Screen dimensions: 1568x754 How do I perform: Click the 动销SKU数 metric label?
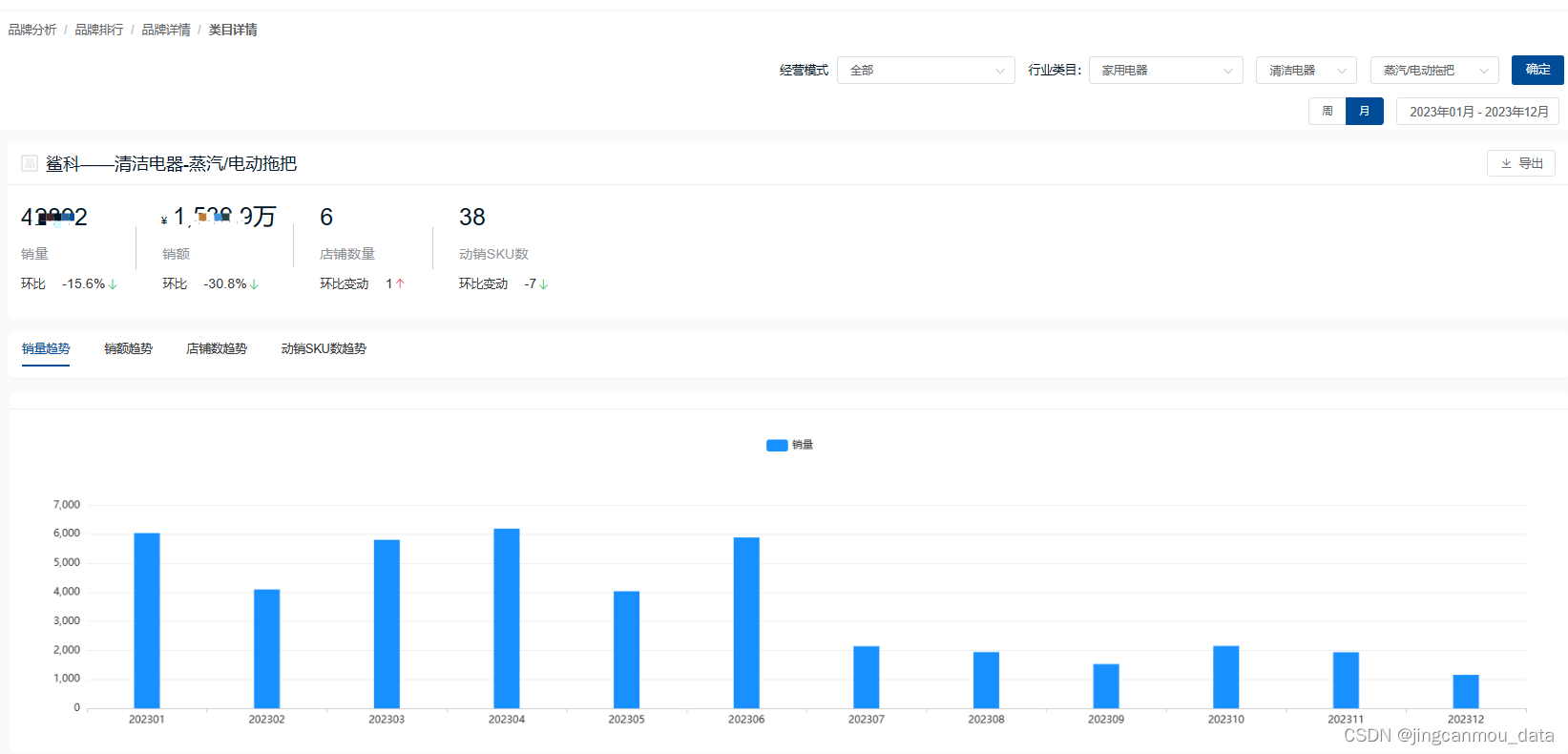(493, 254)
